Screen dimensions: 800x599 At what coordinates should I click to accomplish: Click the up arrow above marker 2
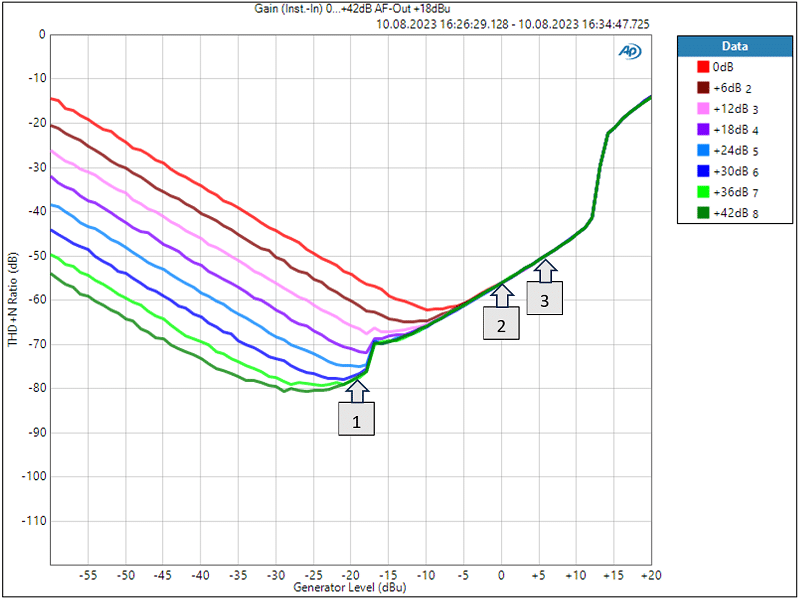click(x=502, y=294)
